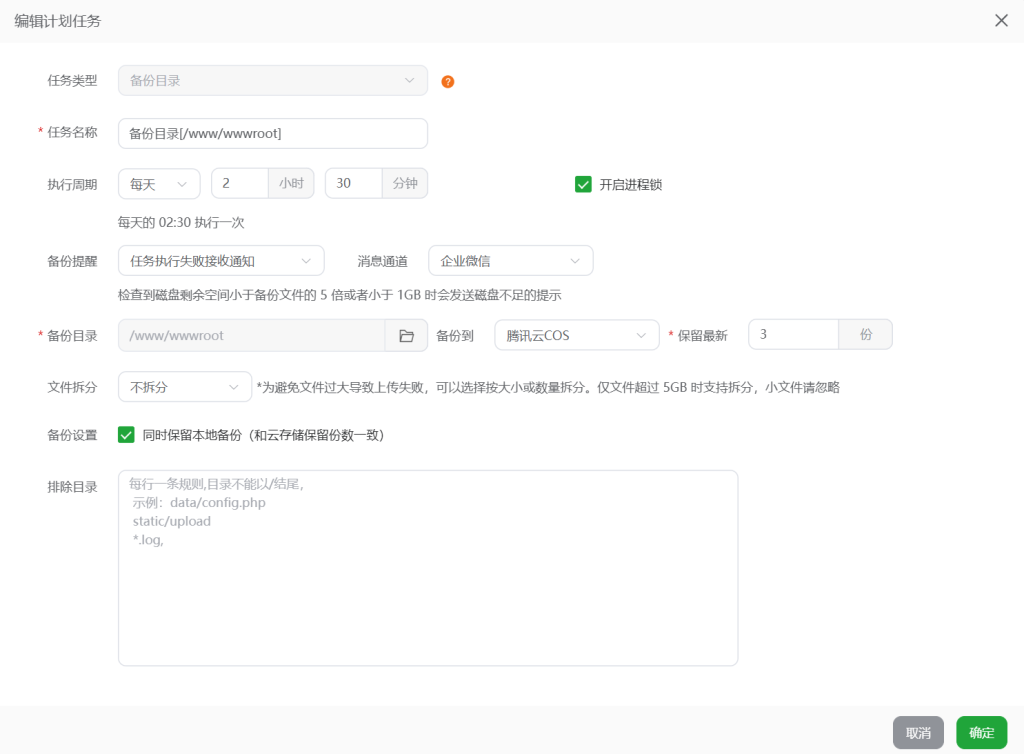1024x754 pixels.
Task: Click the folder browse icon beside backup directory
Action: [x=407, y=336]
